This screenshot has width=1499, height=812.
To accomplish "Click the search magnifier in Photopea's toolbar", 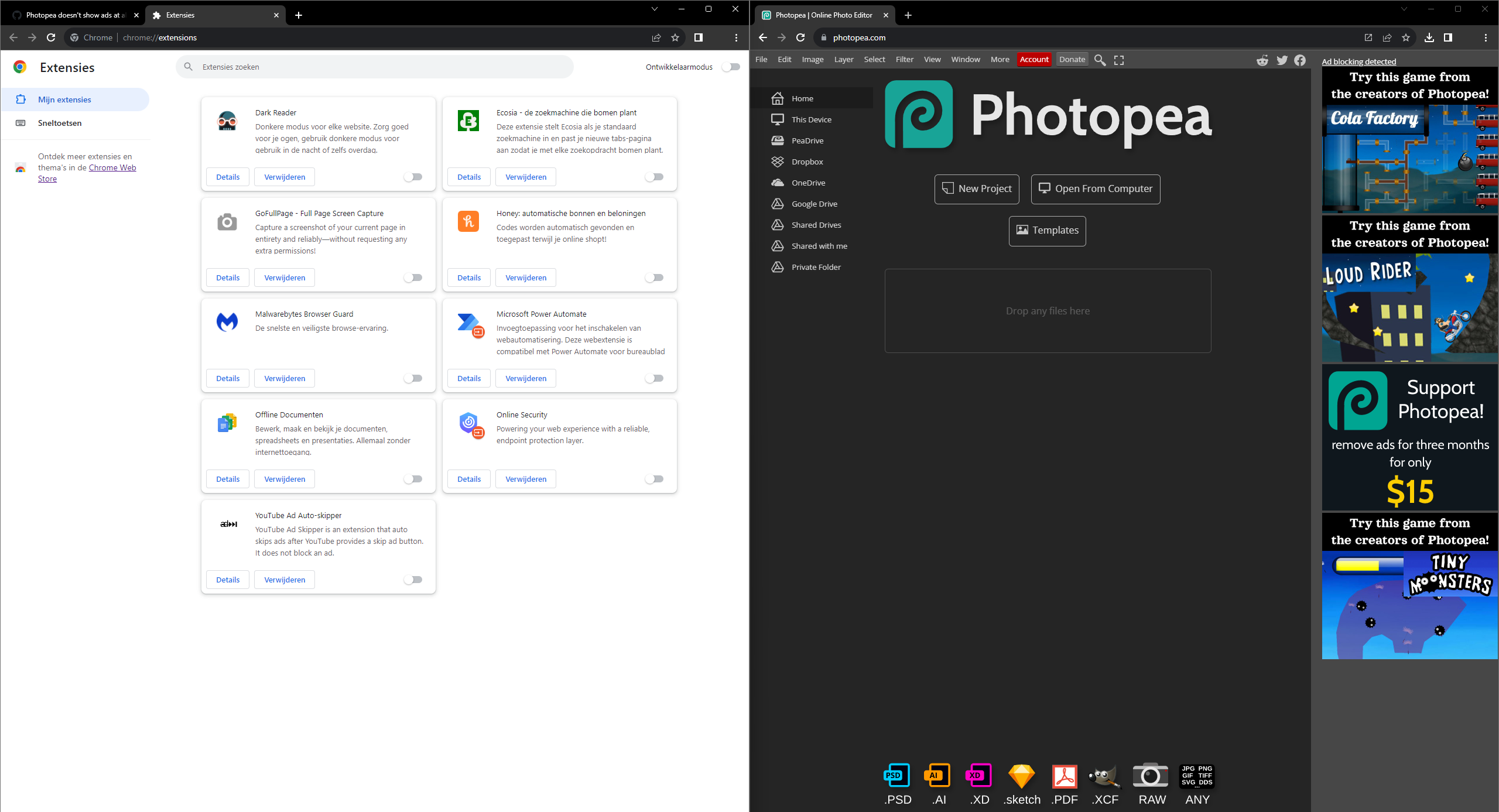I will (1100, 60).
